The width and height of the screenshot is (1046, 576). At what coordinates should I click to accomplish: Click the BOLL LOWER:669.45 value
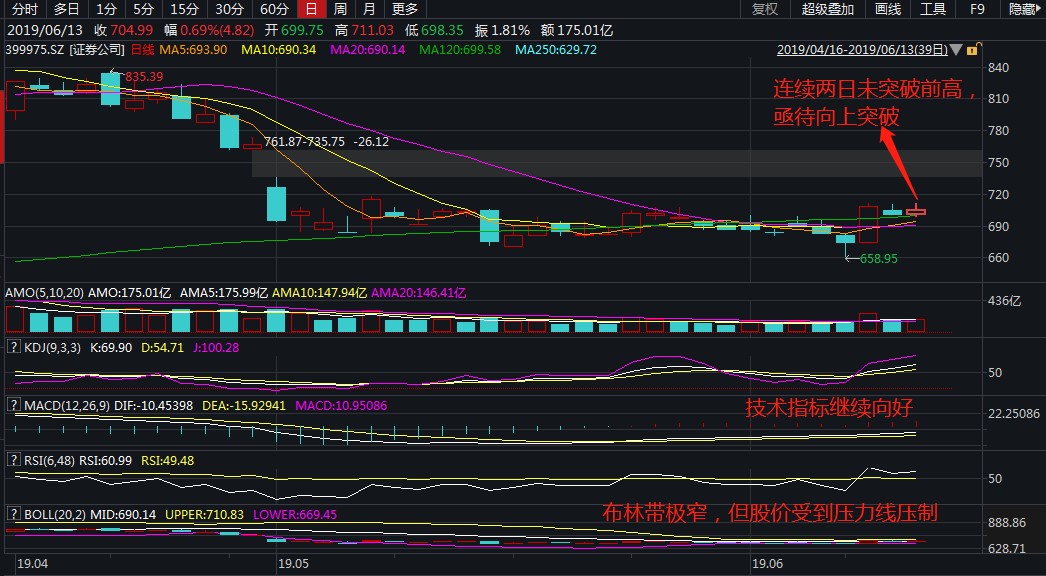[295, 515]
